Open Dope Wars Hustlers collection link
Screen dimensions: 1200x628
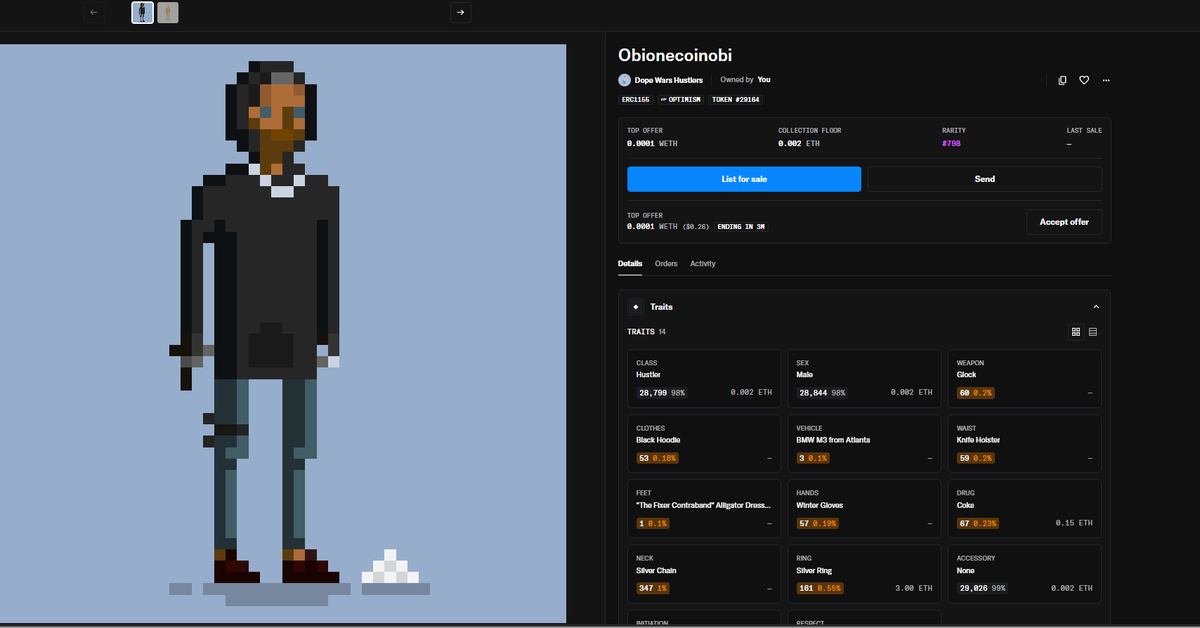[668, 80]
